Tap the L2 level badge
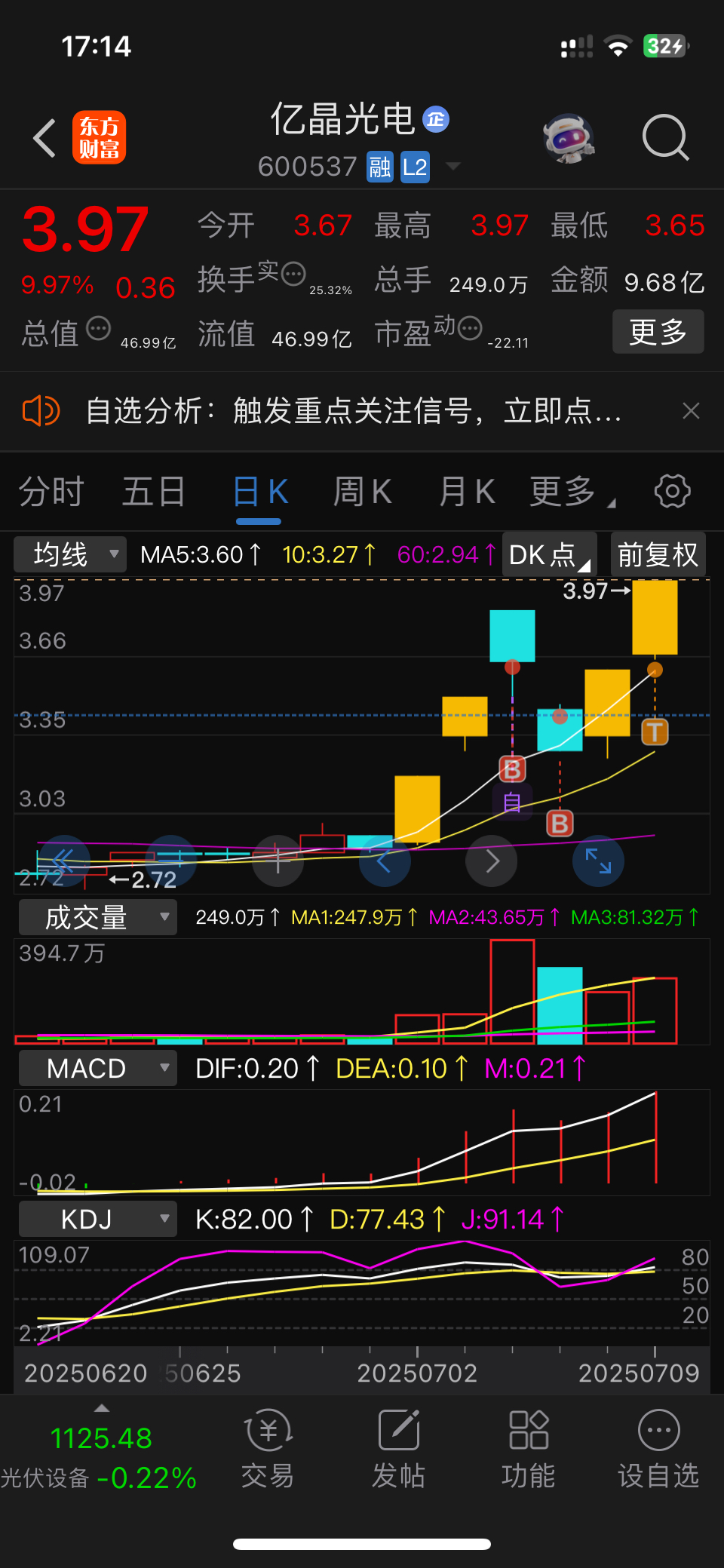The width and height of the screenshot is (724, 1568). point(415,167)
